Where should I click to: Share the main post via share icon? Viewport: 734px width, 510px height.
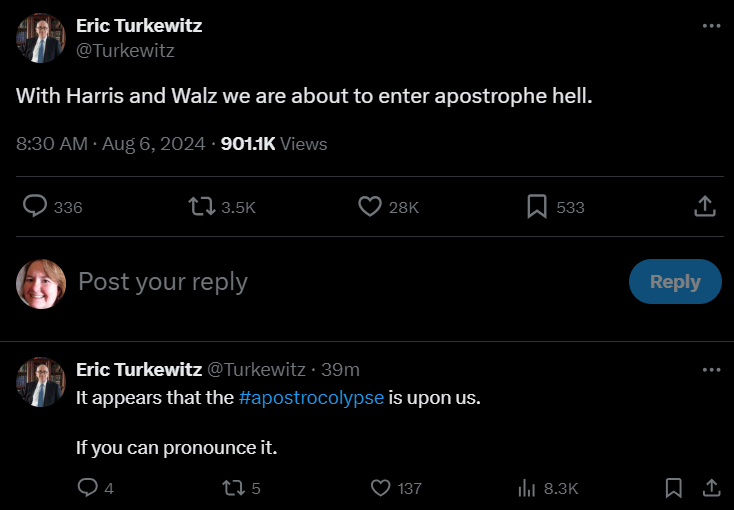coord(704,206)
